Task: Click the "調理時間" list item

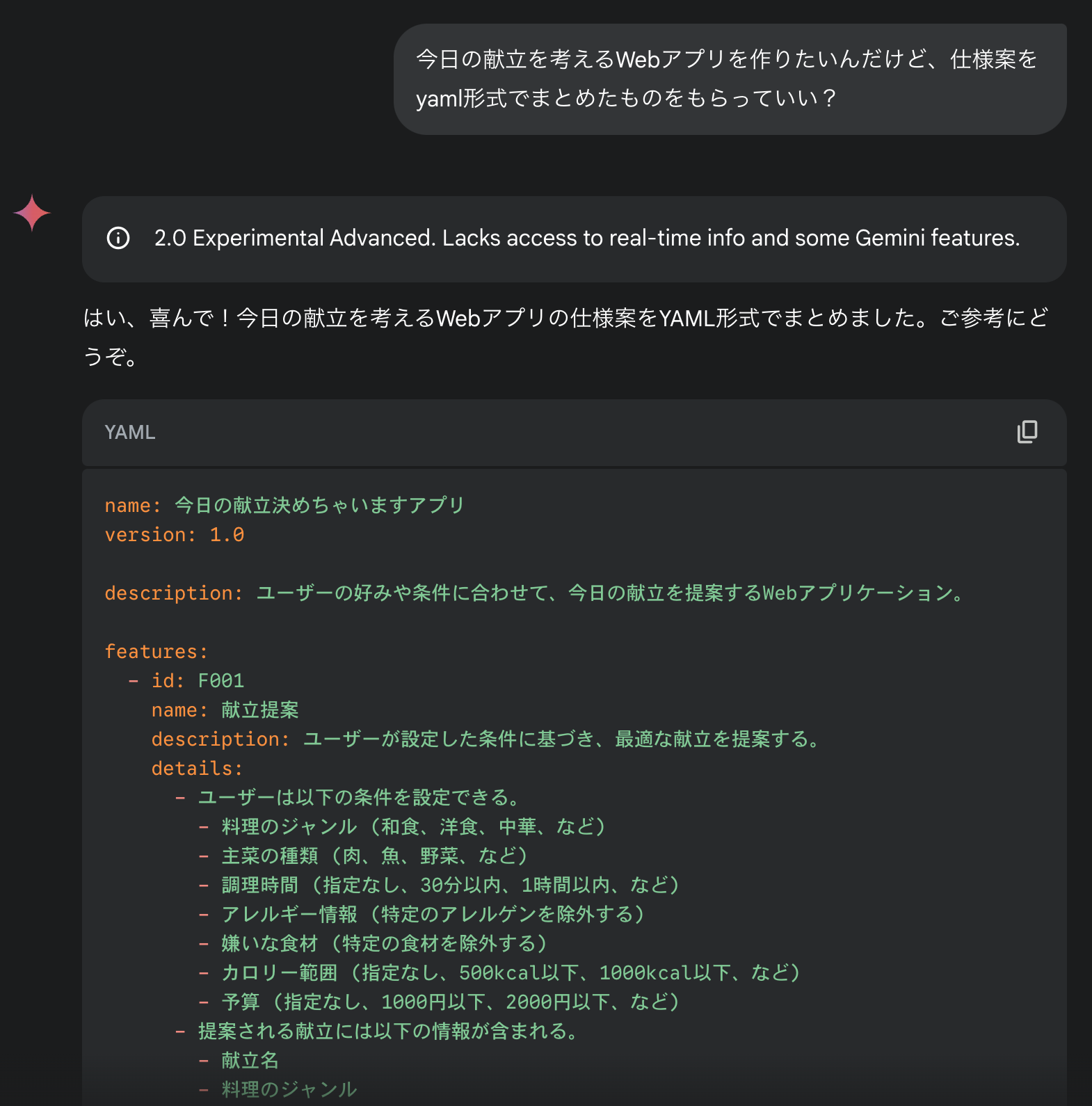Action: pyautogui.click(x=450, y=885)
